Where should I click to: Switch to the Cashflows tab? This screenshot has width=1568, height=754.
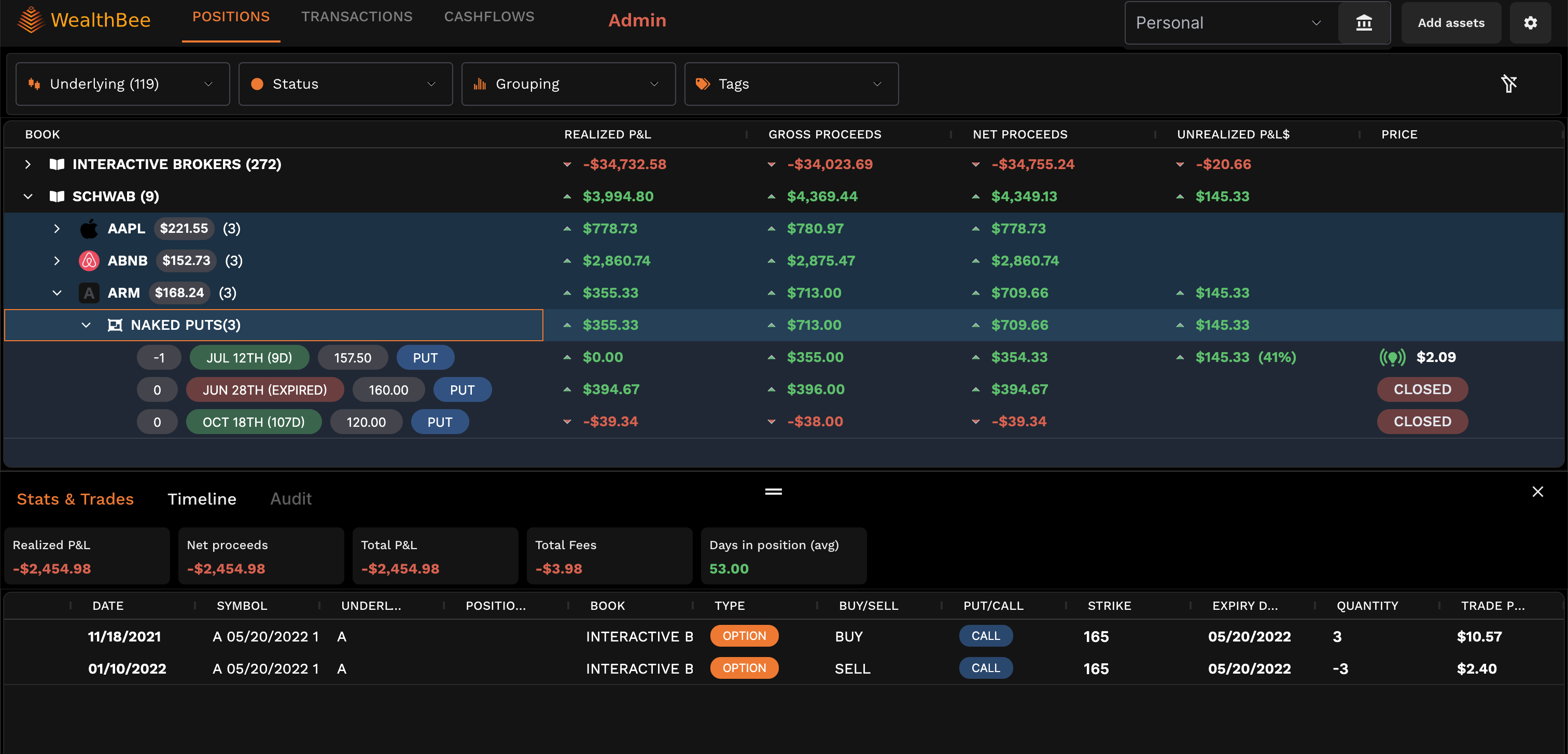pyautogui.click(x=489, y=17)
